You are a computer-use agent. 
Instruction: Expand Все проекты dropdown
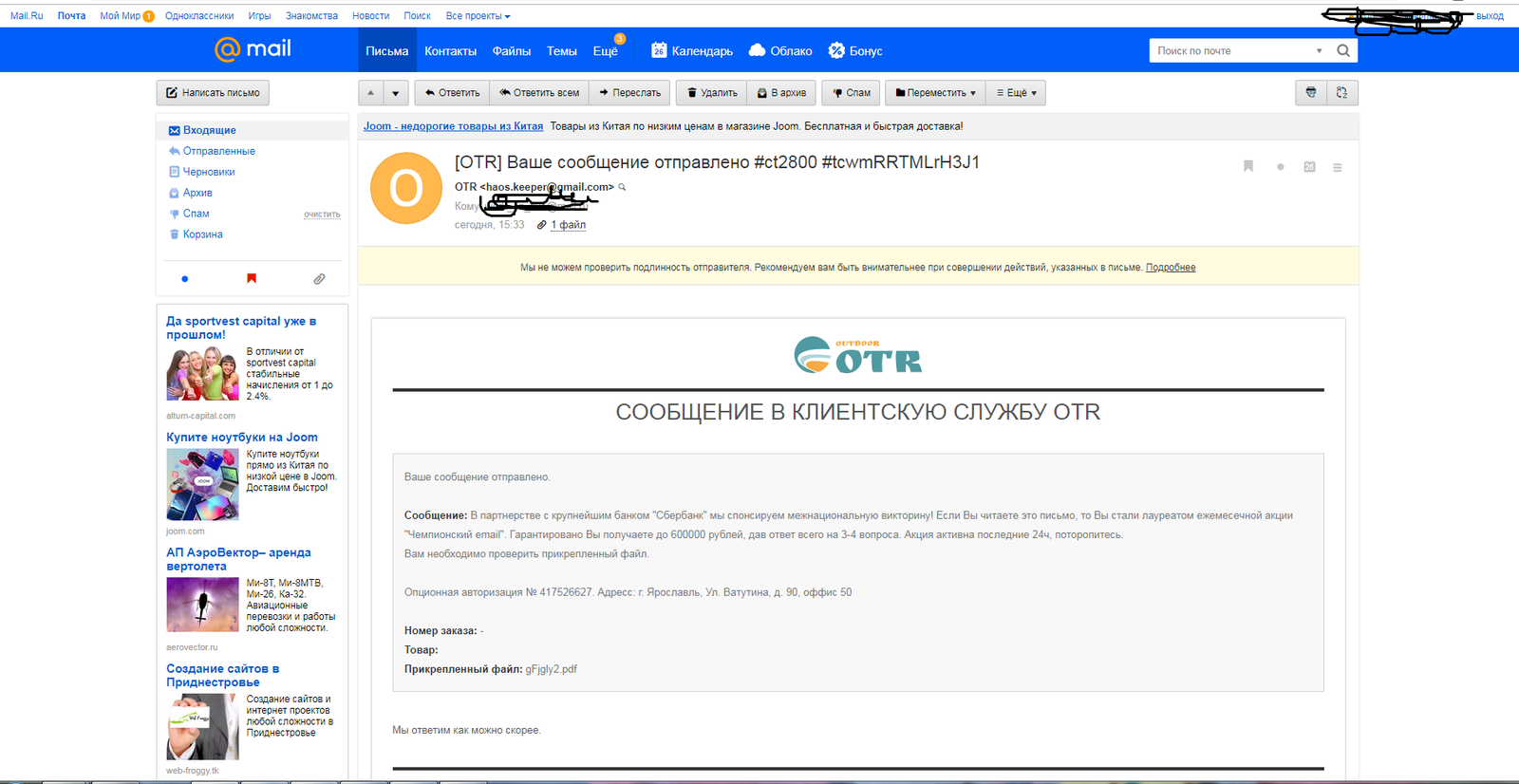pyautogui.click(x=478, y=16)
